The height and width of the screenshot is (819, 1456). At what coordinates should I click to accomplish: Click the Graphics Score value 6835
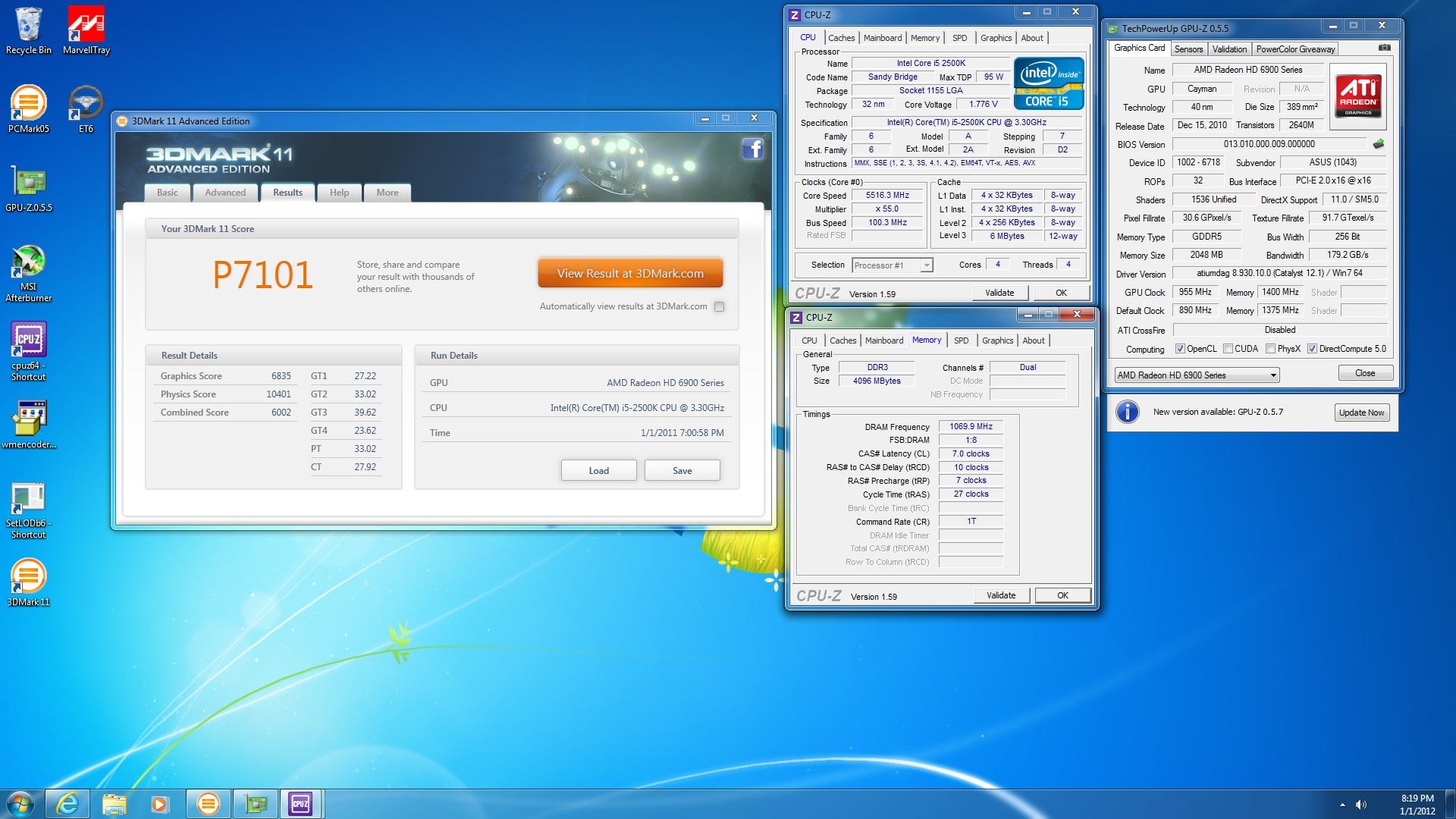click(281, 376)
